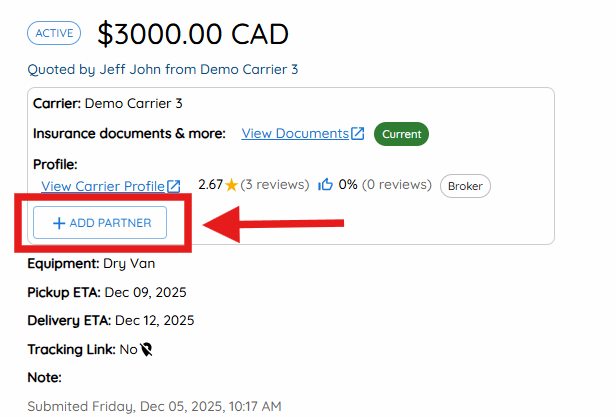Click the ACTIVE status badge
This screenshot has width=616, height=417.
(54, 33)
